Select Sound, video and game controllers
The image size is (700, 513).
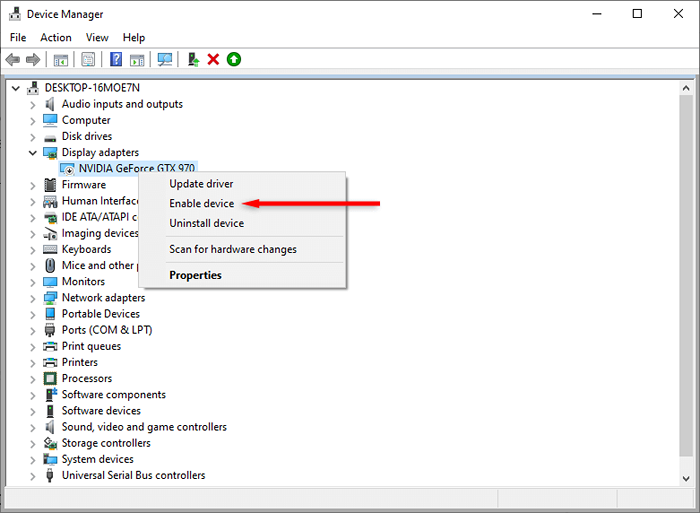144,427
